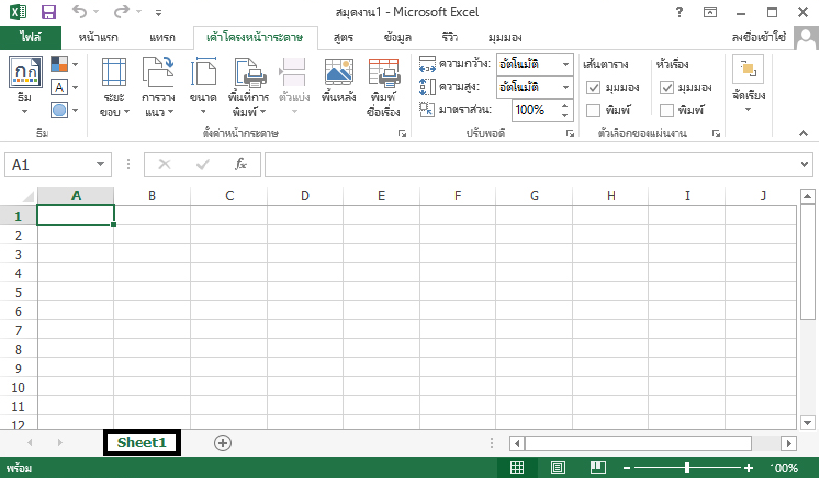819x478 pixels.
Task: Toggle Gridlines View (มุมมอง) checkbox
Action: pos(593,87)
